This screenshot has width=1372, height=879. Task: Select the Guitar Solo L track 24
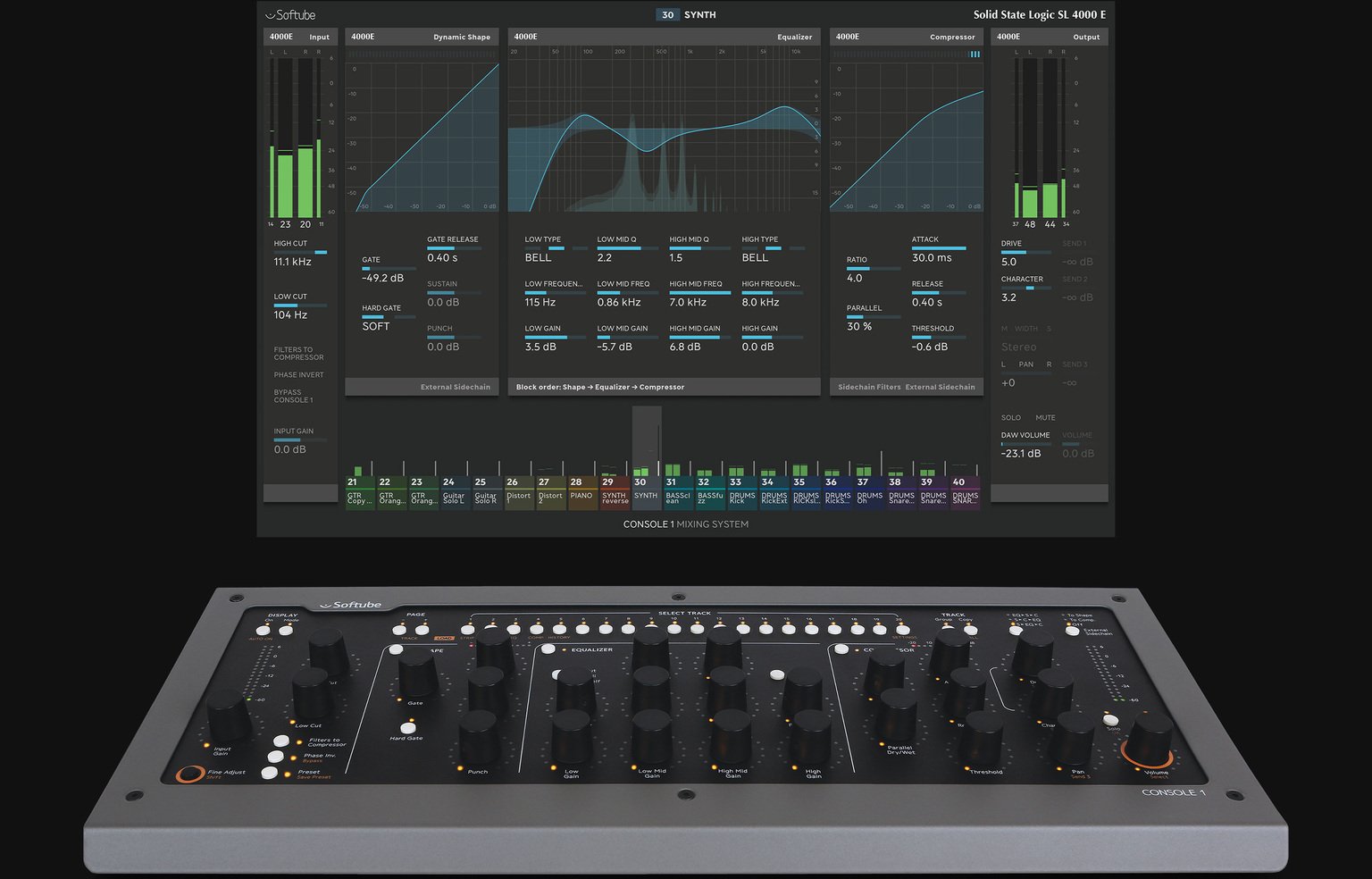pyautogui.click(x=454, y=491)
